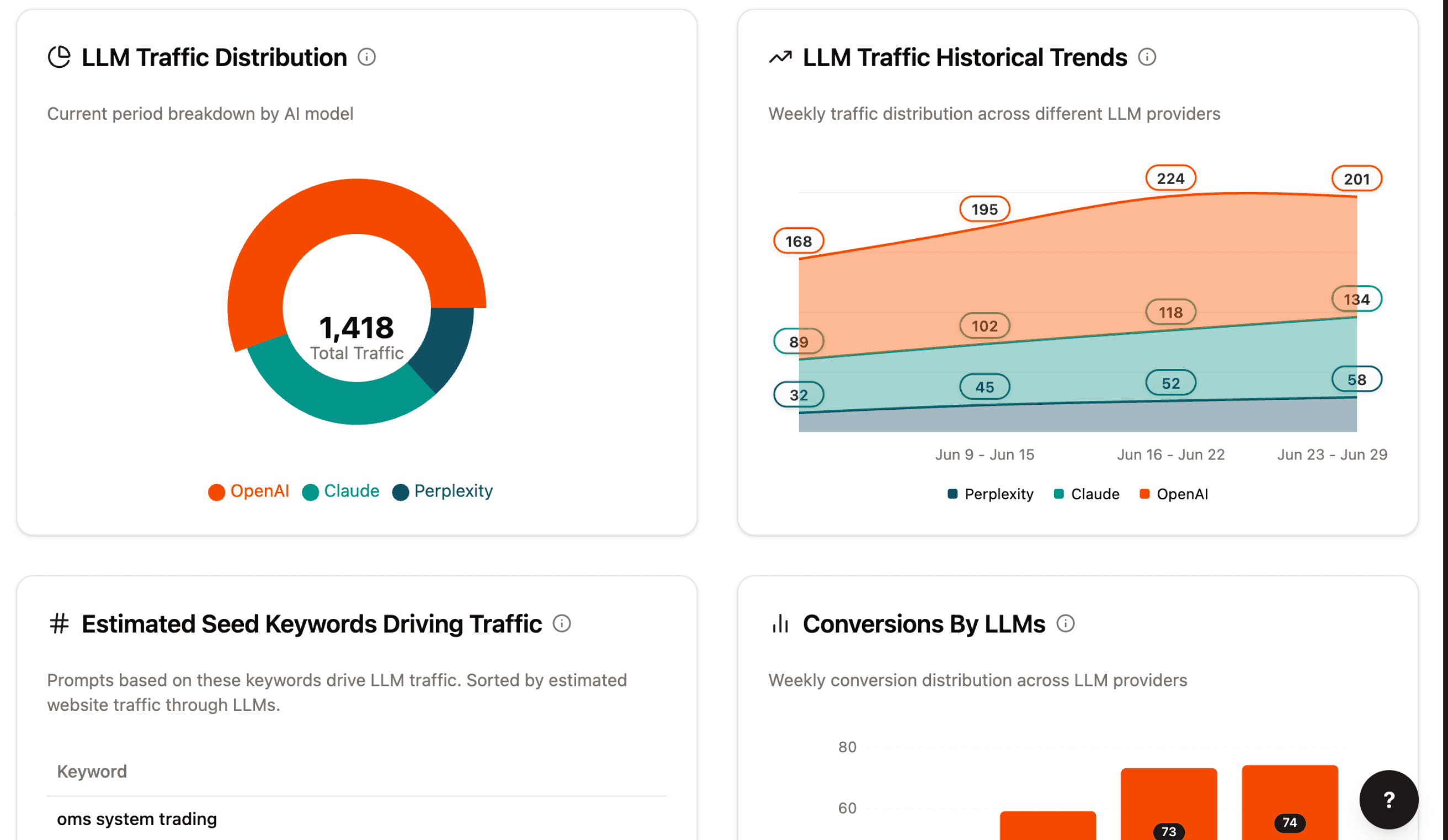Image resolution: width=1448 pixels, height=840 pixels.
Task: Click the hash icon beside Seed Keywords title
Action: click(59, 624)
